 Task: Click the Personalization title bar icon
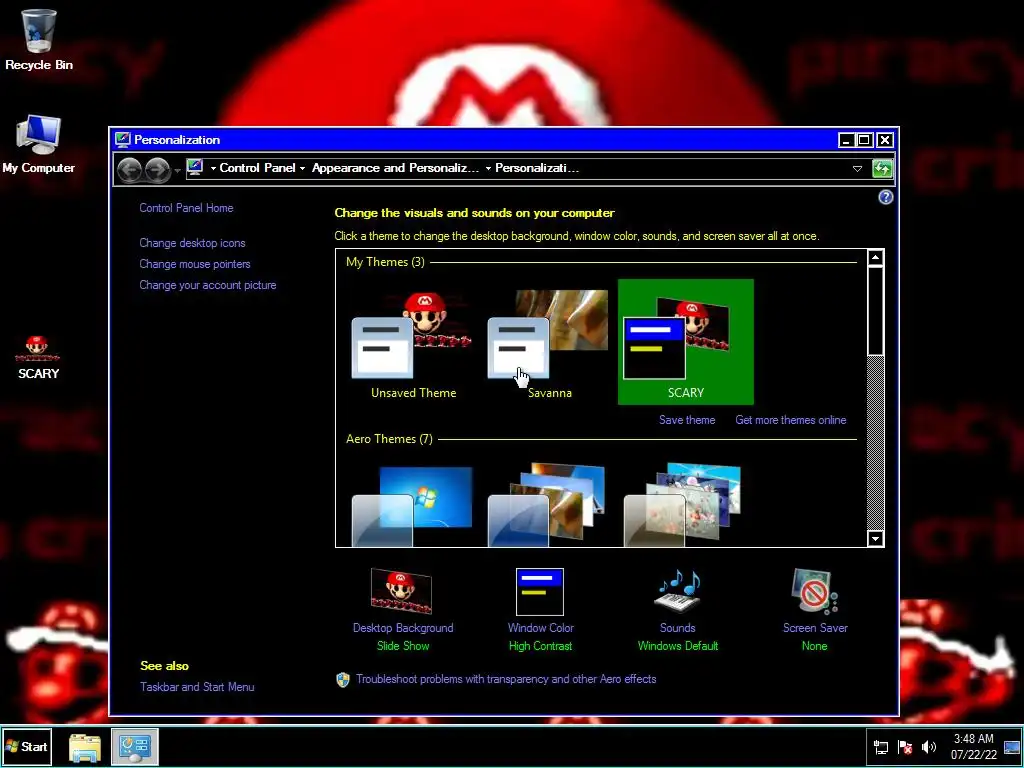click(x=123, y=139)
